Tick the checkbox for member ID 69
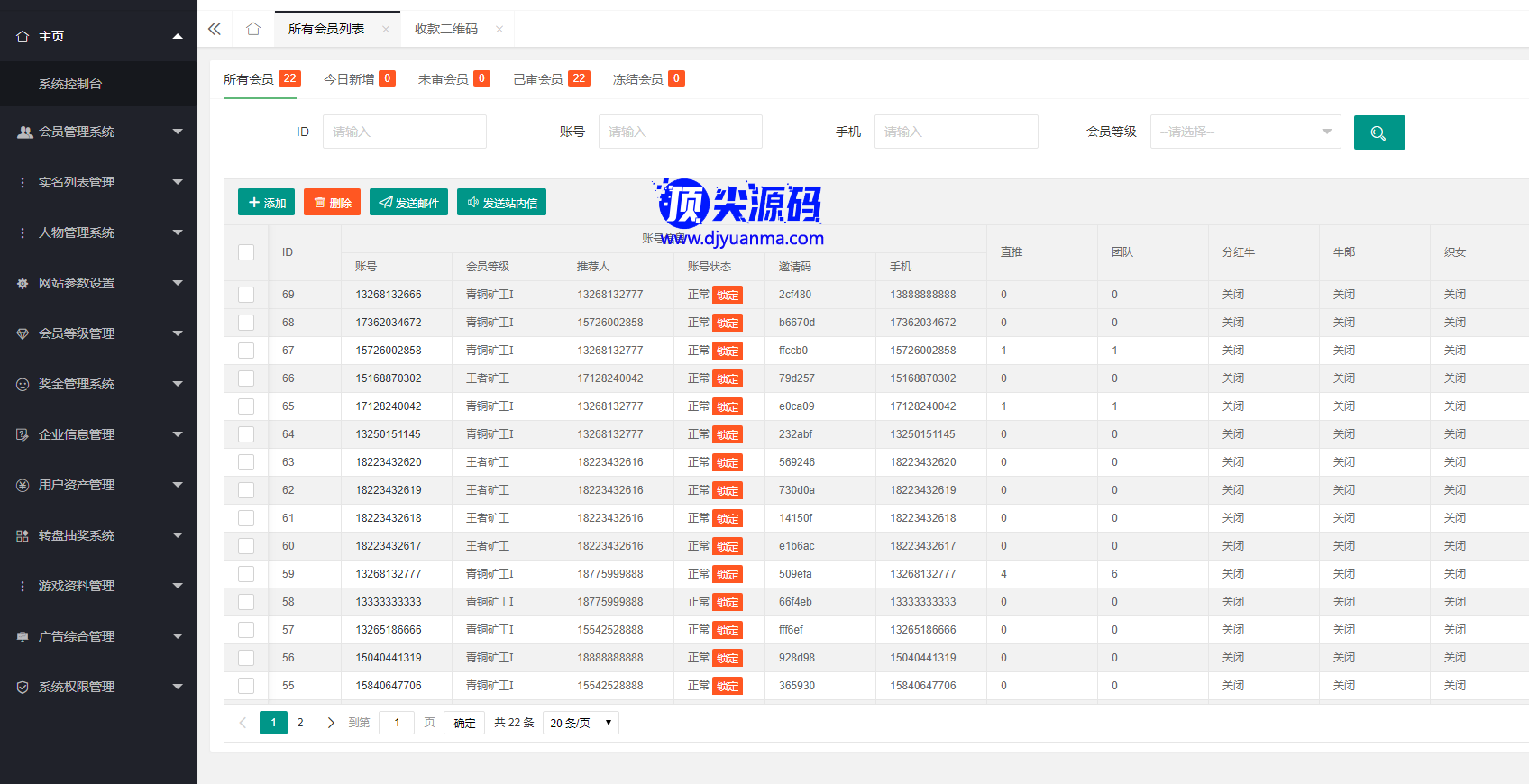The width and height of the screenshot is (1529, 784). tap(246, 295)
